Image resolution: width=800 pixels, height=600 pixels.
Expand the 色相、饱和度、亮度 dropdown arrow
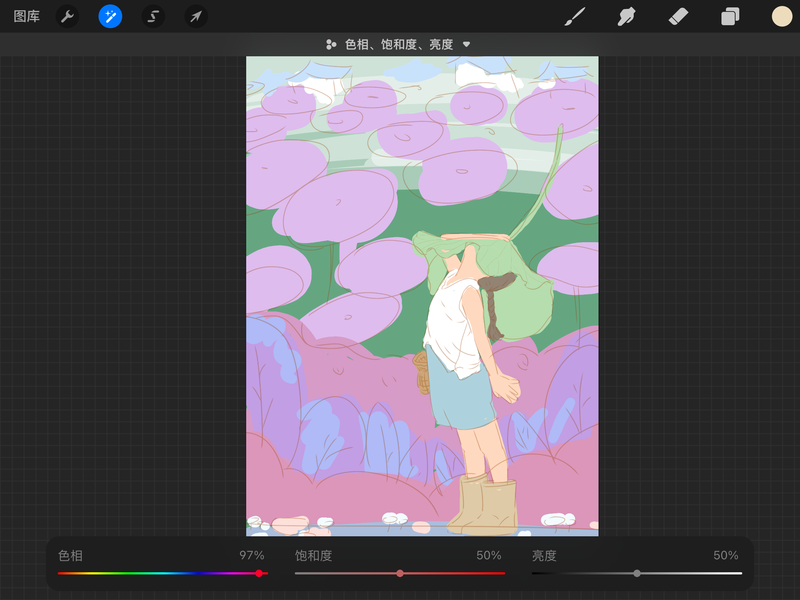(466, 44)
